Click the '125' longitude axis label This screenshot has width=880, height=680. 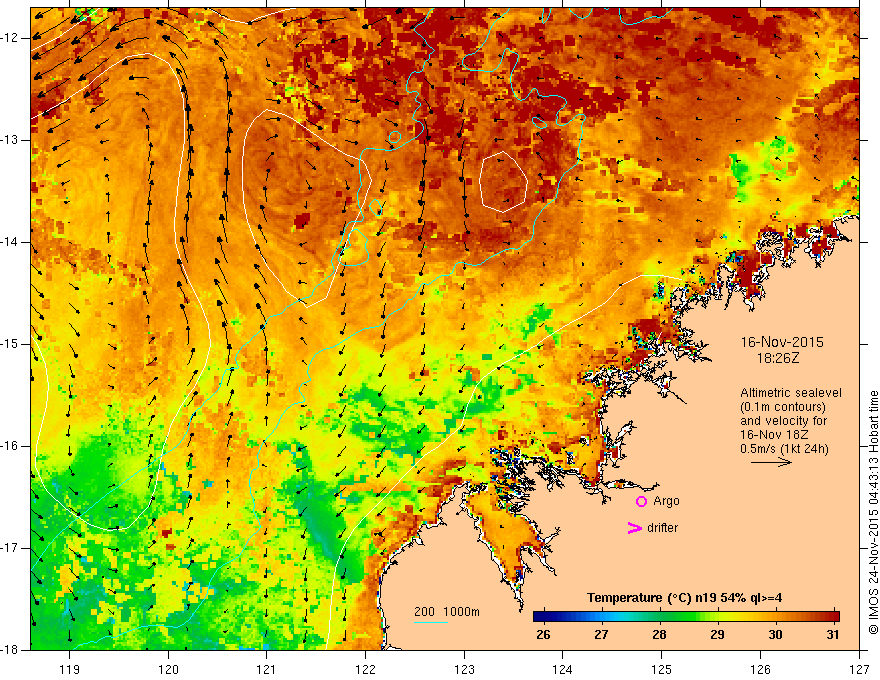(662, 669)
